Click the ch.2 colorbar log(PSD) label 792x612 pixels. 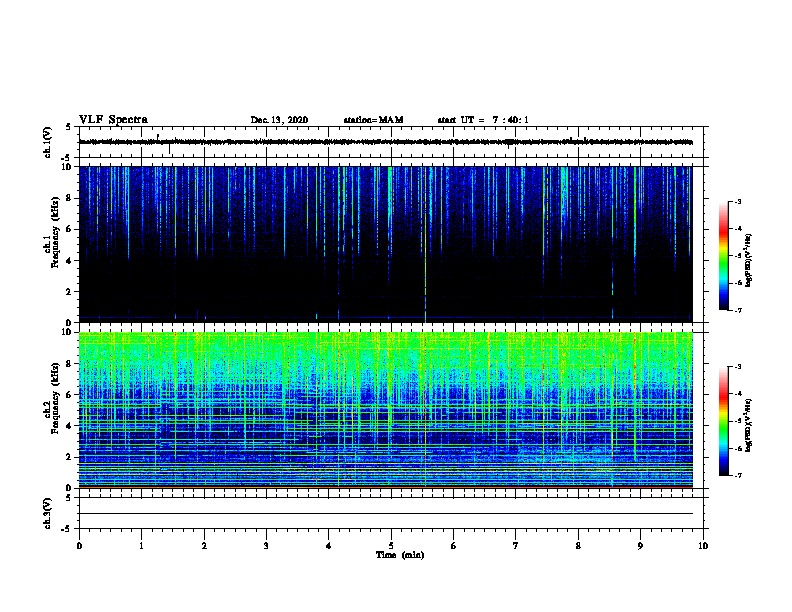pyautogui.click(x=748, y=425)
